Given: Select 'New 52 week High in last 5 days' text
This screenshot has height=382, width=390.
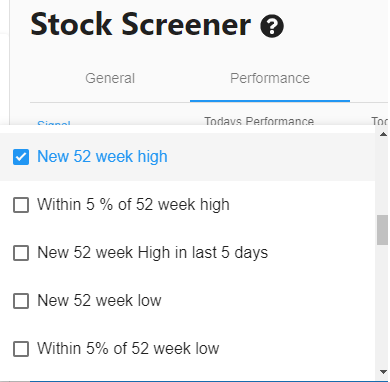Looking at the screenshot, I should click(x=153, y=252).
